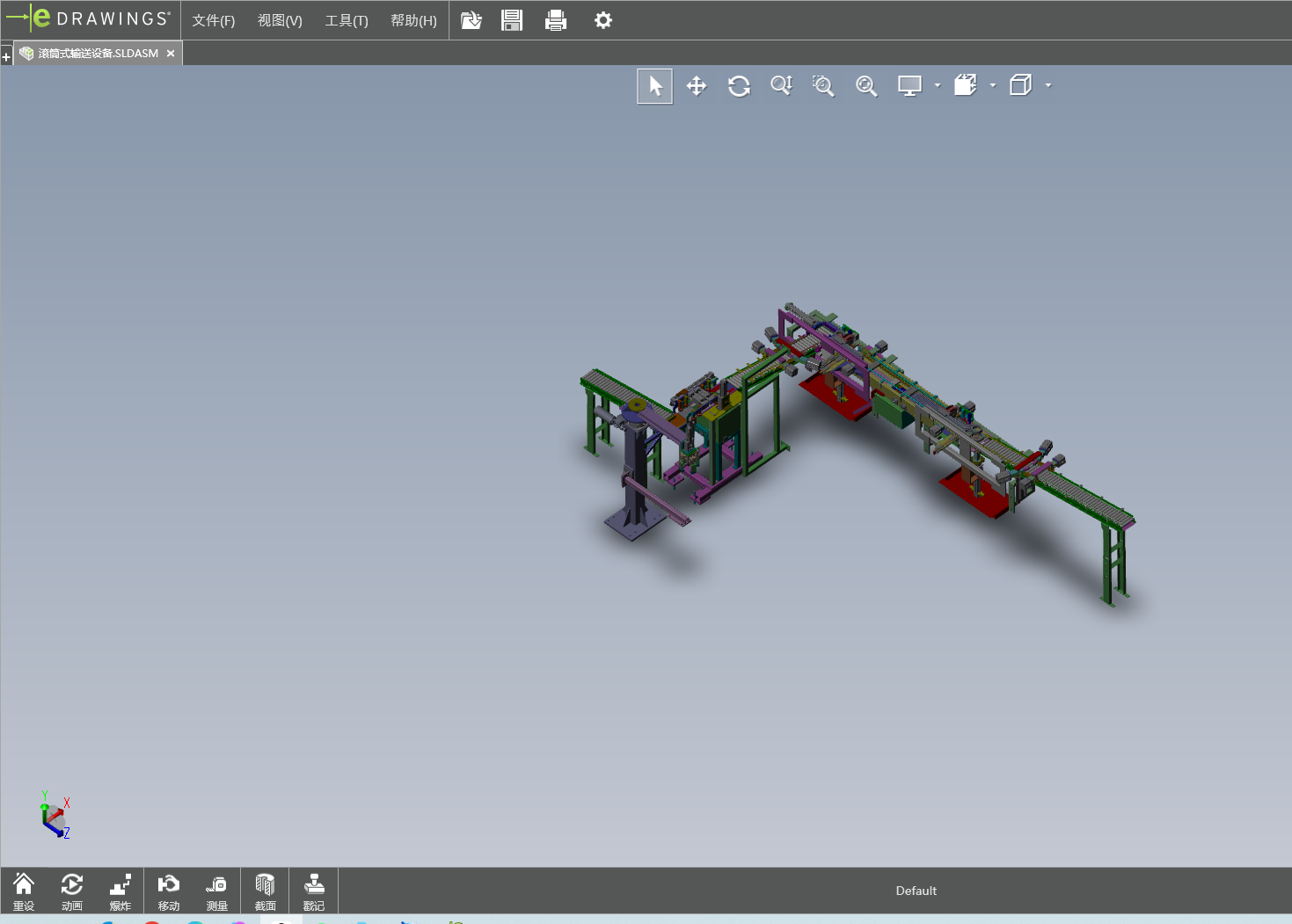Activate the Pan tool
The image size is (1292, 924).
pyautogui.click(x=697, y=86)
